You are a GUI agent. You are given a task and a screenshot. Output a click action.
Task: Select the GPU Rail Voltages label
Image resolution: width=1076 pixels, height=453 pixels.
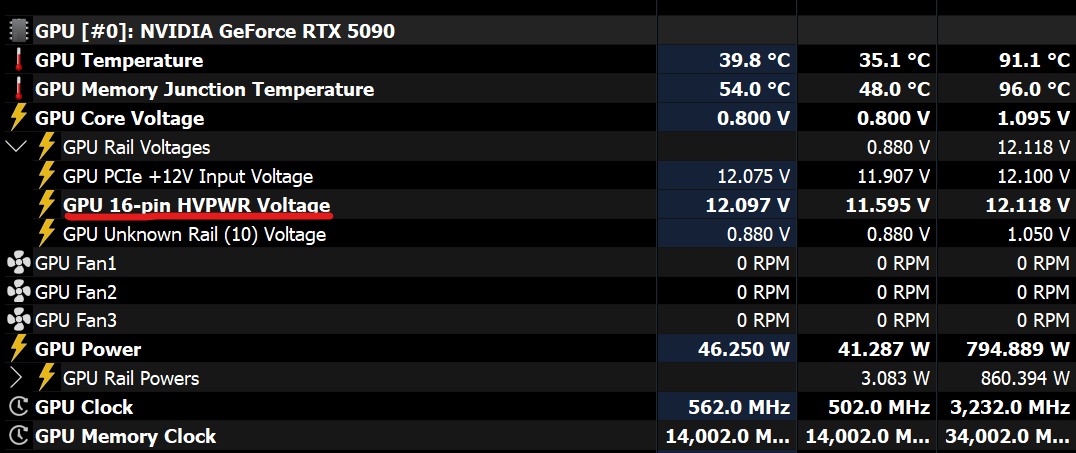point(137,147)
